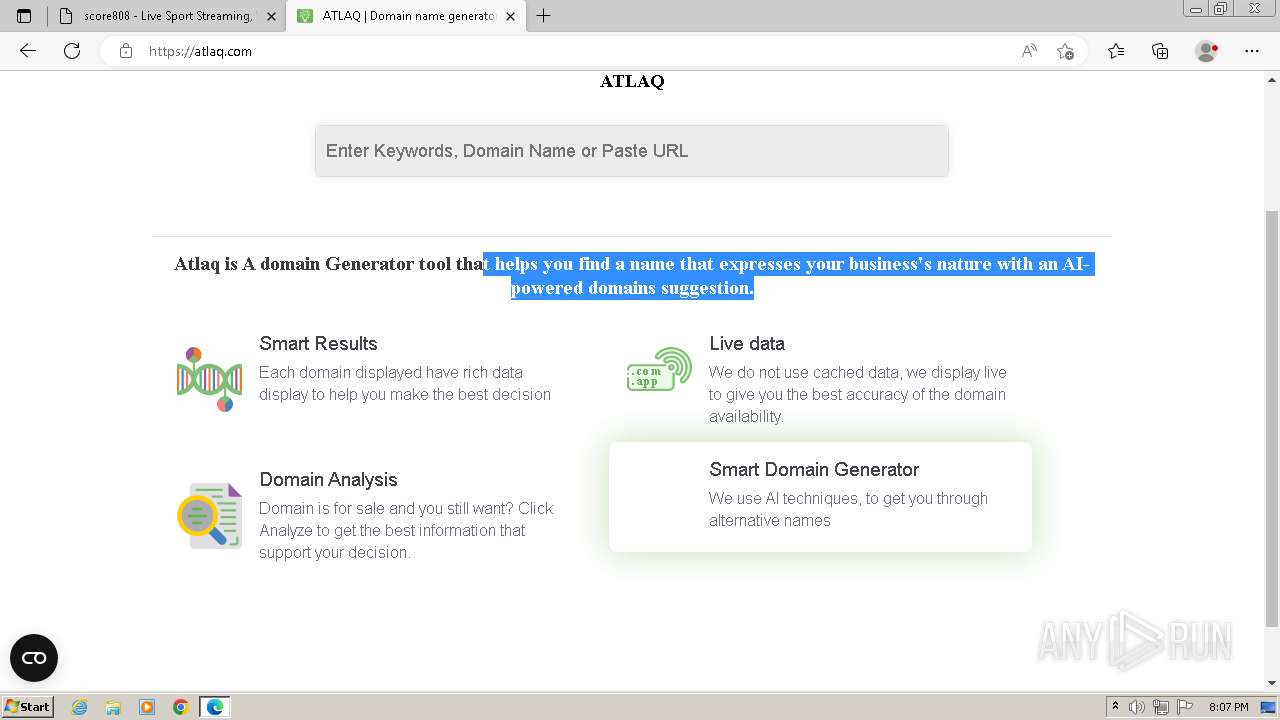Open the Windows Start menu
Image resolution: width=1280 pixels, height=720 pixels.
click(x=27, y=707)
